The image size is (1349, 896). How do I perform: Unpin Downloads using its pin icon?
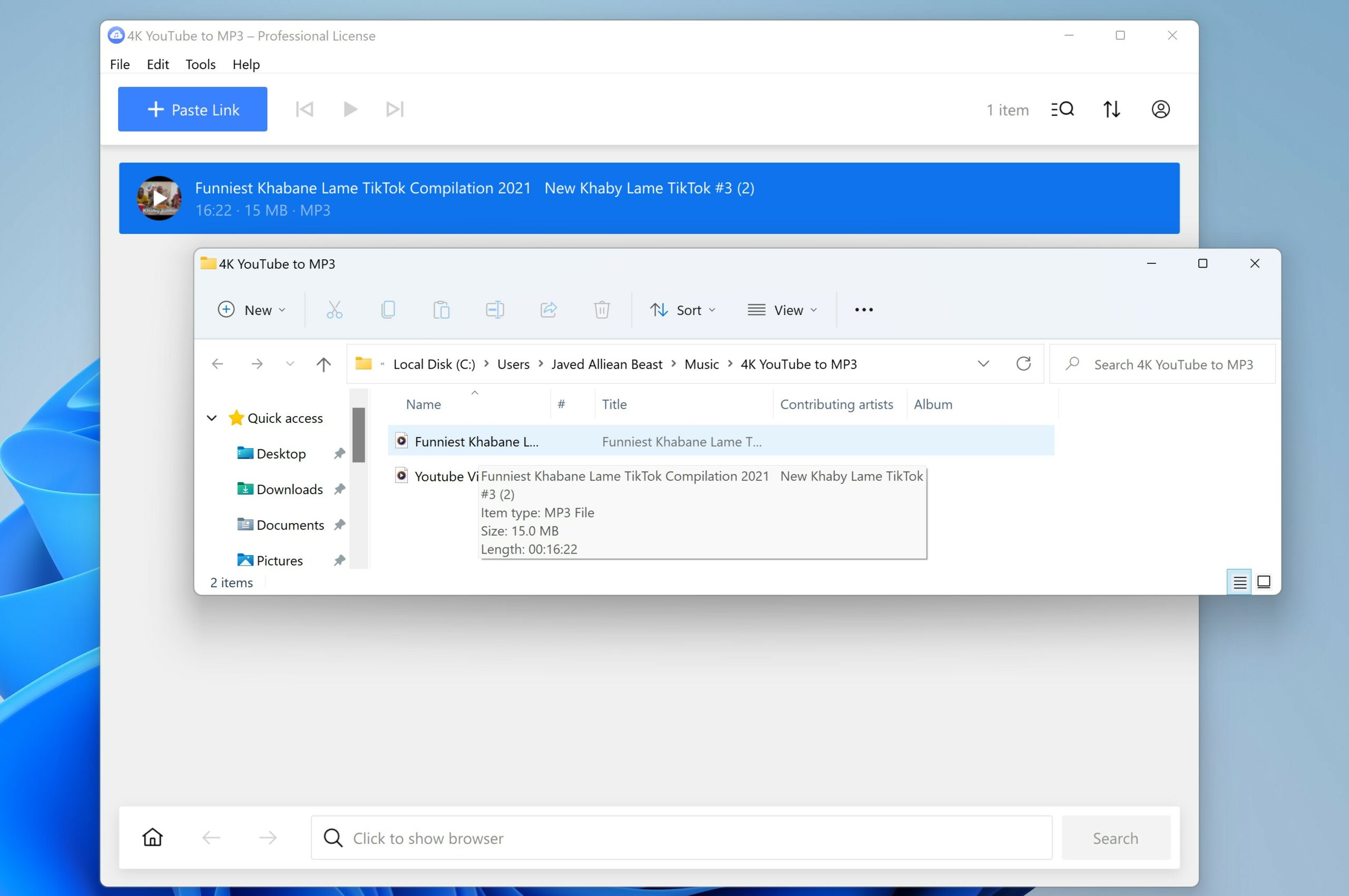pyautogui.click(x=339, y=489)
